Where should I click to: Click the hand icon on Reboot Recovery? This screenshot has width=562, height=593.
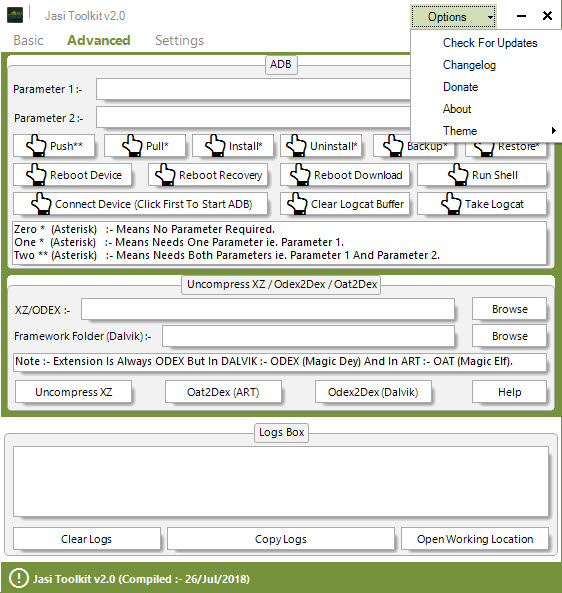coord(165,175)
